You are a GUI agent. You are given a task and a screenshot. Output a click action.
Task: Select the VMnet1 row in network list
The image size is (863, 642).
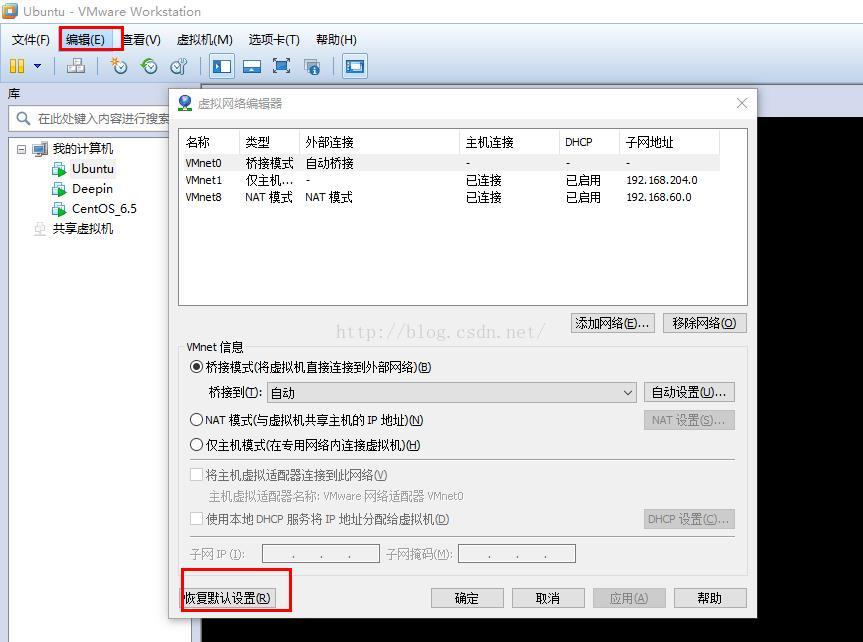[x=451, y=180]
